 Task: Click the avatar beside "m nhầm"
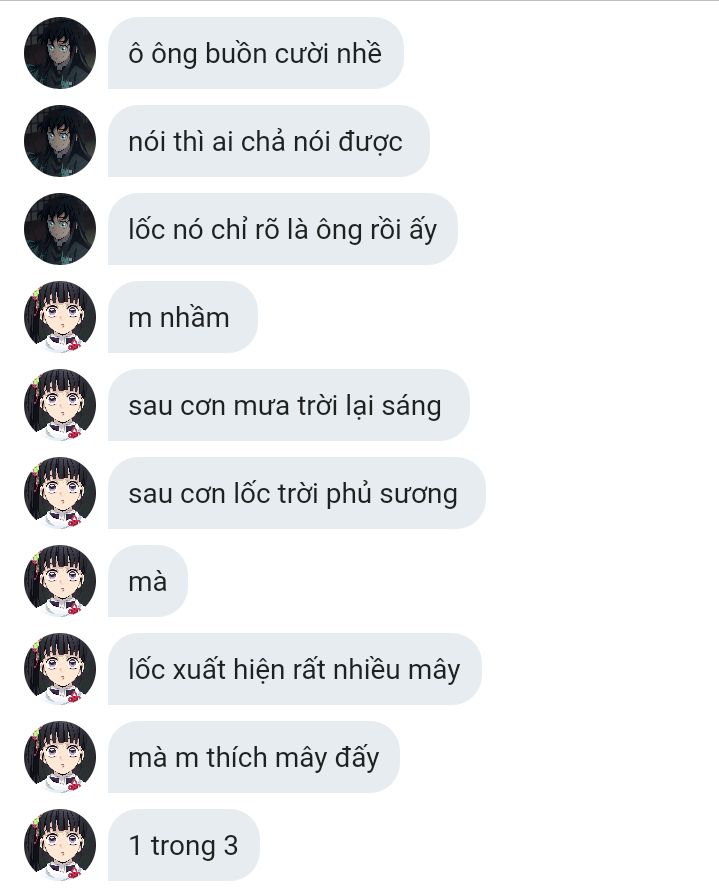pyautogui.click(x=60, y=317)
